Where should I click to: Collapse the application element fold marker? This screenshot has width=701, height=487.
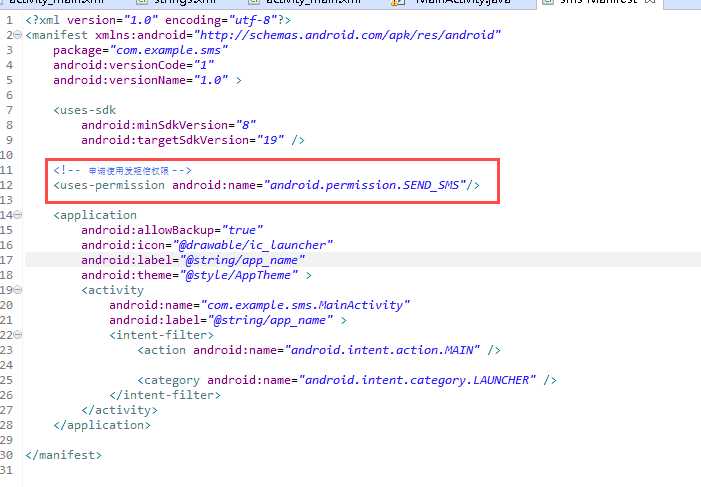pyautogui.click(x=18, y=215)
